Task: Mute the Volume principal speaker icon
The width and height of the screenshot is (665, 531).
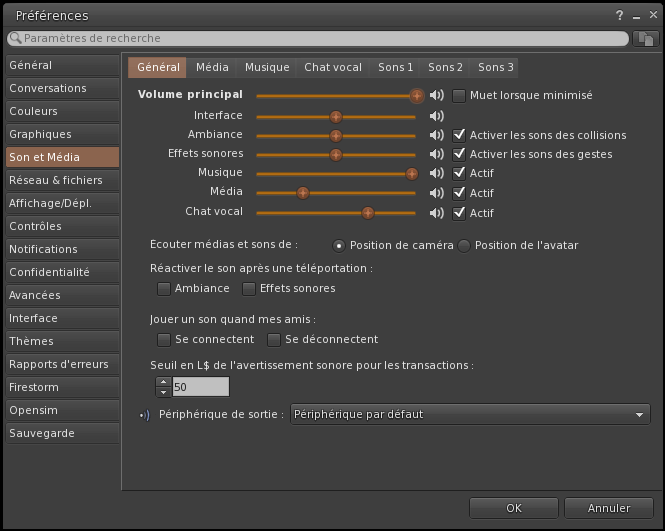Action: 436,96
